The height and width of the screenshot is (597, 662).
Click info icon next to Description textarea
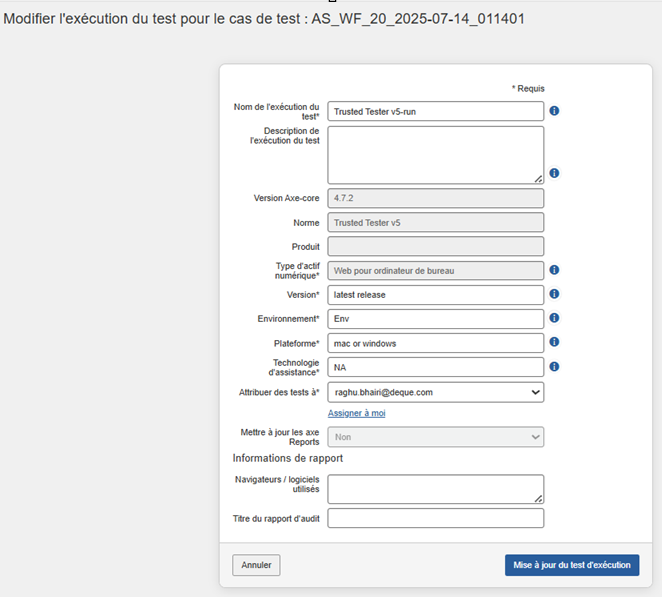[x=554, y=173]
